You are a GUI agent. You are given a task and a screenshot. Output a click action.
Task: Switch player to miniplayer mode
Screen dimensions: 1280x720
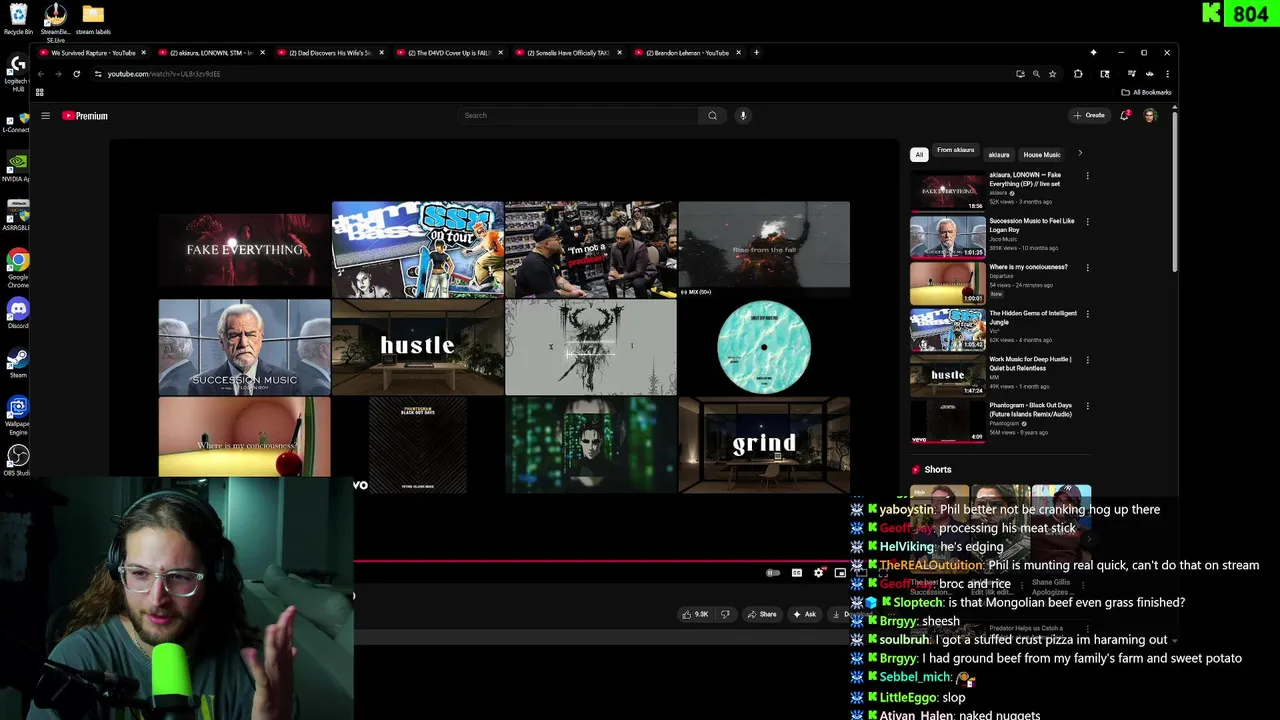(x=840, y=573)
